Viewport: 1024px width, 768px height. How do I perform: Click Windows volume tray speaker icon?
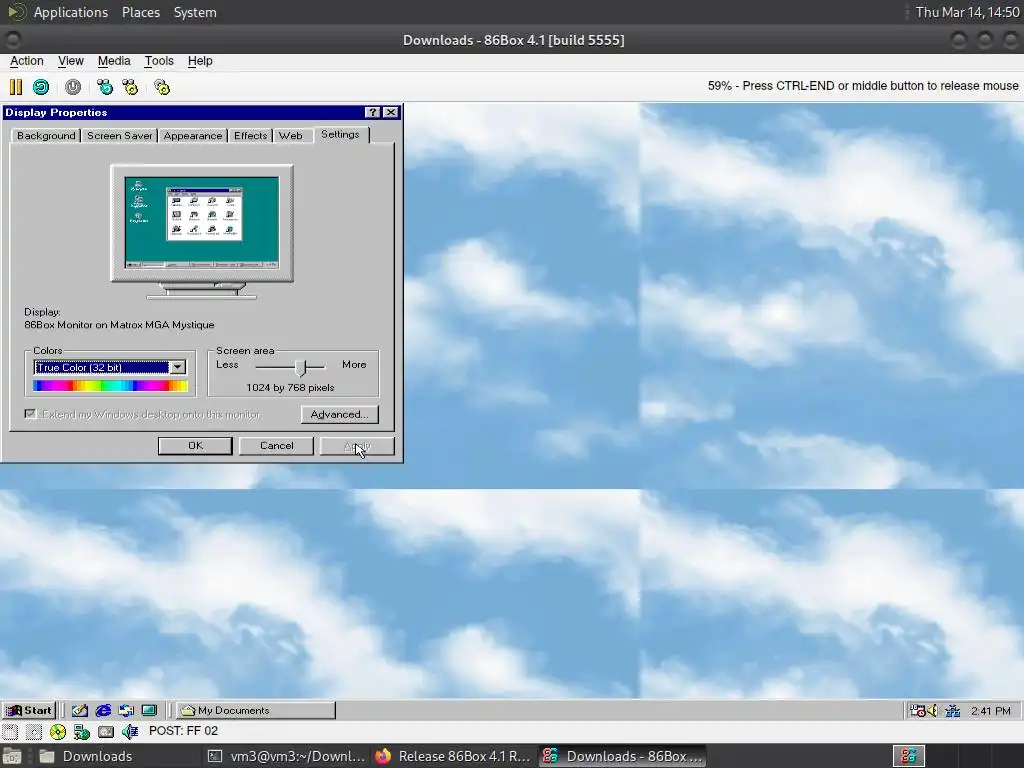point(932,711)
